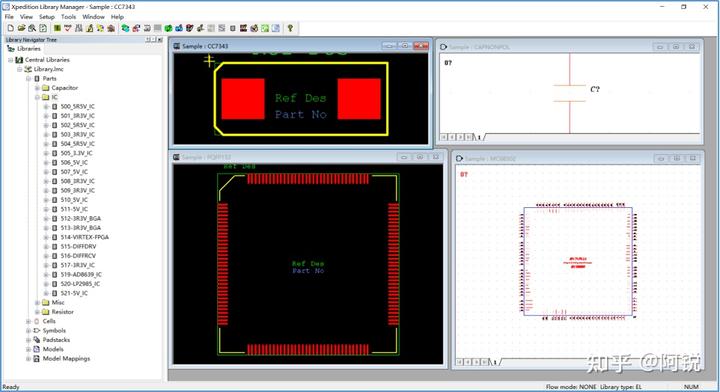Image resolution: width=720 pixels, height=392 pixels.
Task: Click the New document toolbar icon
Action: point(11,28)
